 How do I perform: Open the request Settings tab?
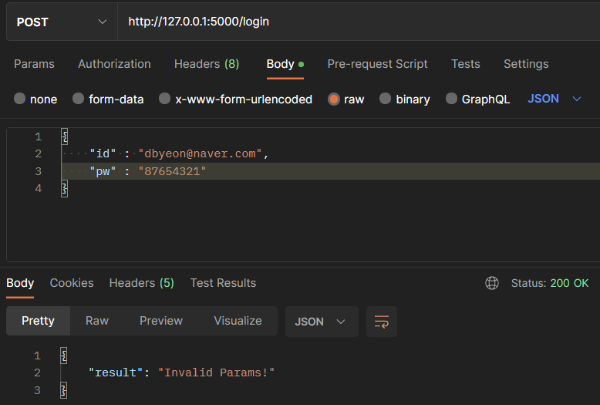[526, 64]
